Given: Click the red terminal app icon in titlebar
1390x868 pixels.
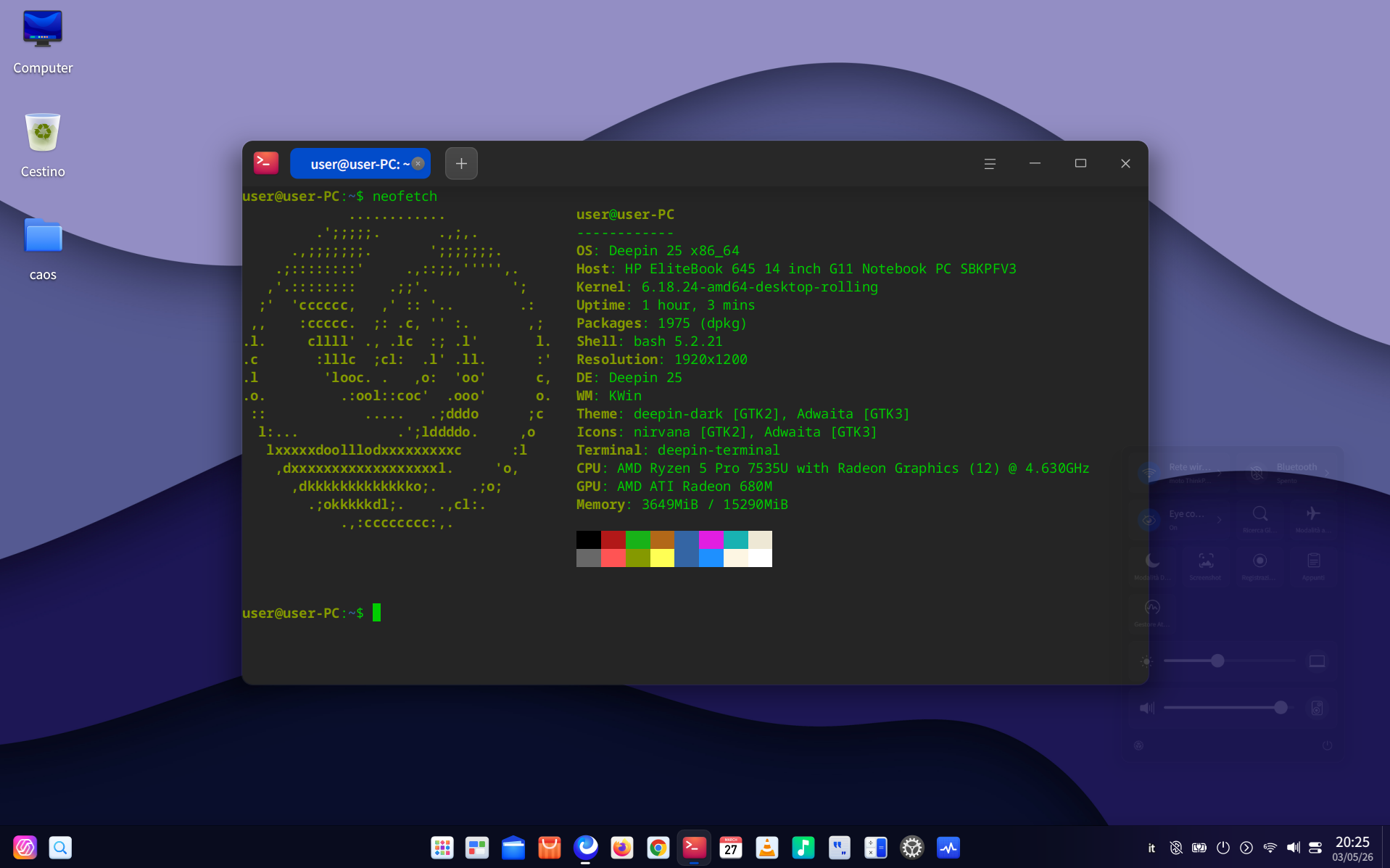Looking at the screenshot, I should 266,163.
